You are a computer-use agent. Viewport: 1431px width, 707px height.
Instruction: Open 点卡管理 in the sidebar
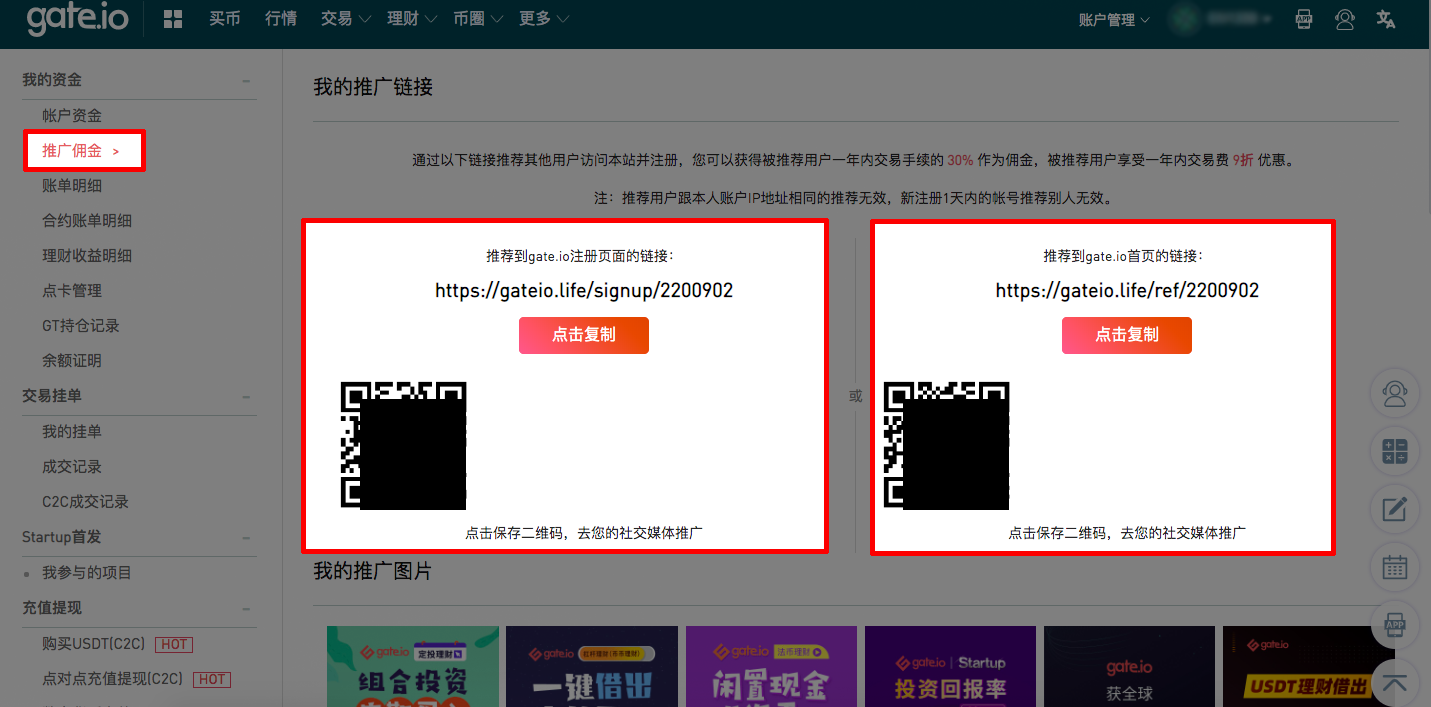point(72,291)
